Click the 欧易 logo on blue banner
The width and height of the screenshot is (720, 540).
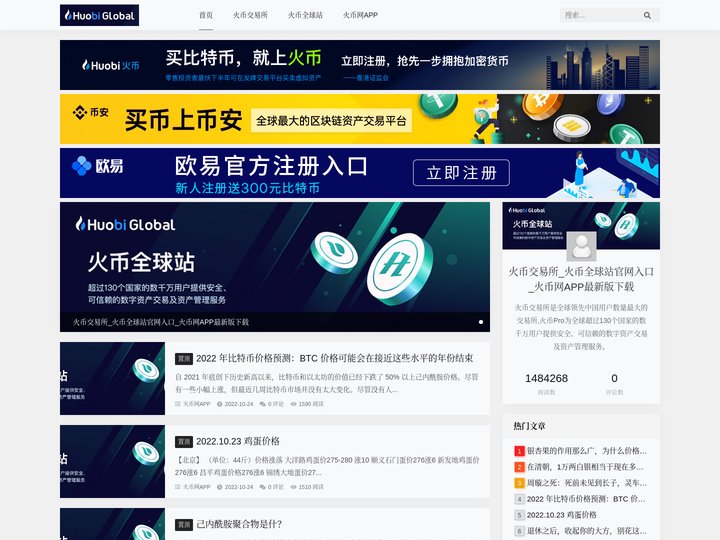(97, 166)
